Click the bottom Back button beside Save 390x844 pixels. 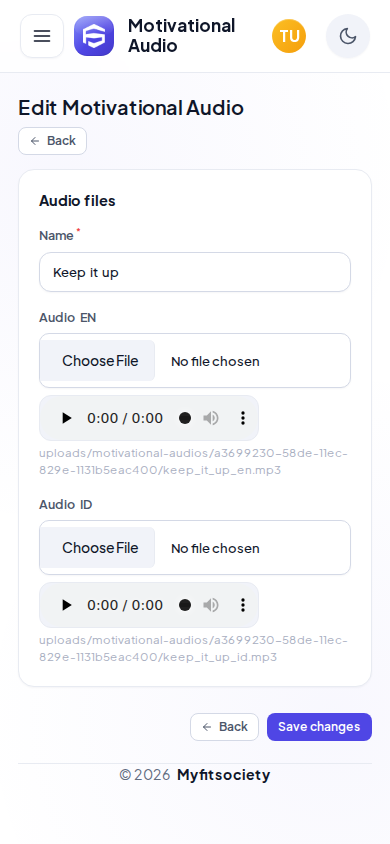coord(224,727)
